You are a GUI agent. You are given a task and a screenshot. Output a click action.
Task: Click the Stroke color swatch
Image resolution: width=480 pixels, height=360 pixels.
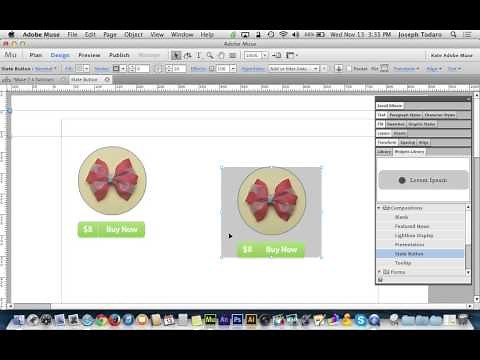(x=116, y=69)
